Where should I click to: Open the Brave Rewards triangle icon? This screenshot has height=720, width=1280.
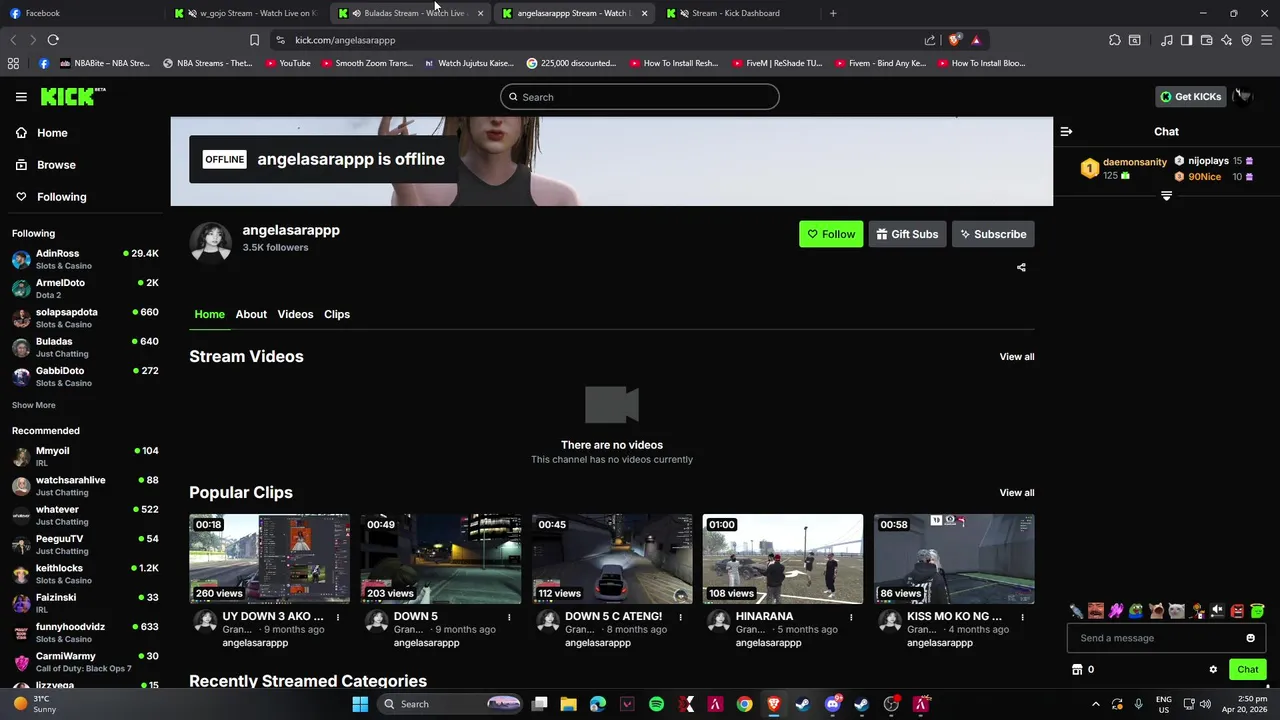(x=976, y=40)
